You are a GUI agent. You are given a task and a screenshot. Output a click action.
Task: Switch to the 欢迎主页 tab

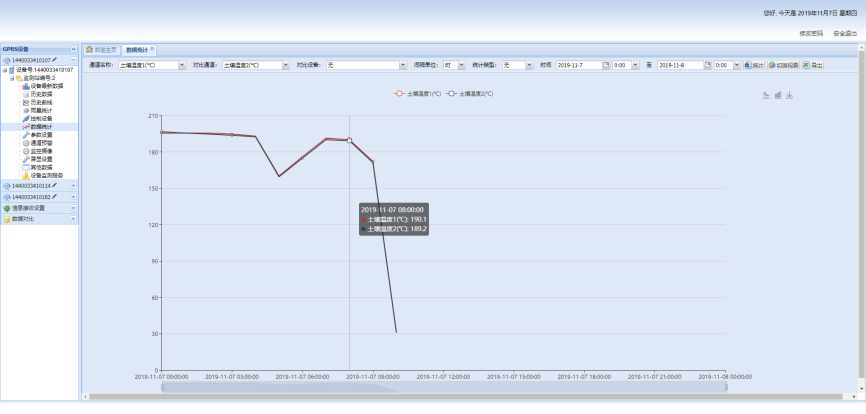[x=100, y=49]
